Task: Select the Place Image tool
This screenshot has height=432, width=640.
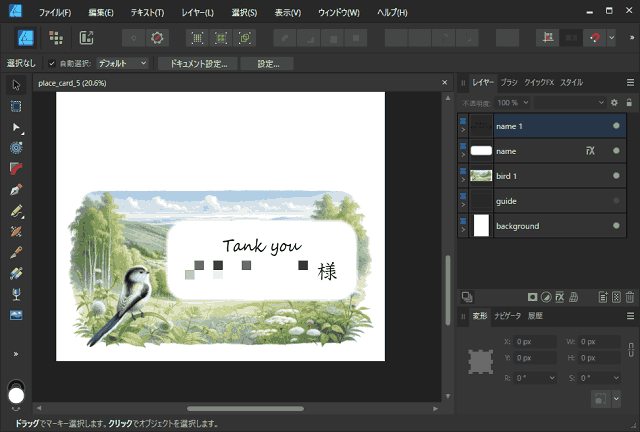Action: pyautogui.click(x=16, y=315)
